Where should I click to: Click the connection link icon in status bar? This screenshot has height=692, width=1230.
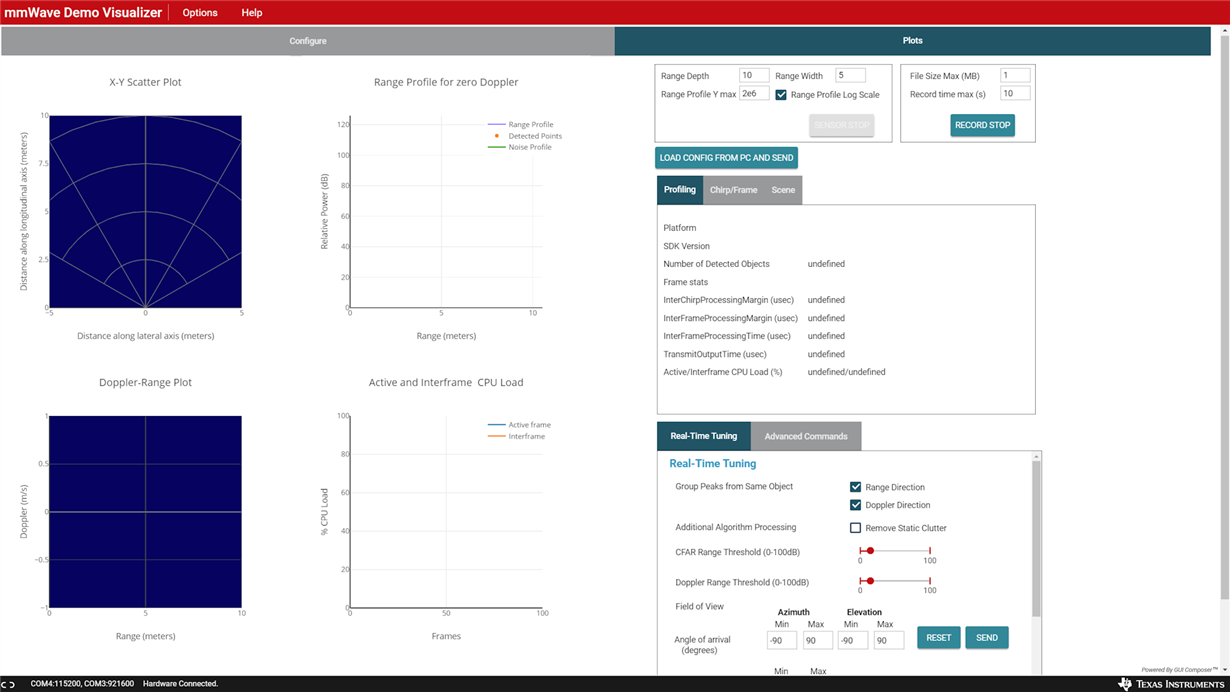pos(9,684)
